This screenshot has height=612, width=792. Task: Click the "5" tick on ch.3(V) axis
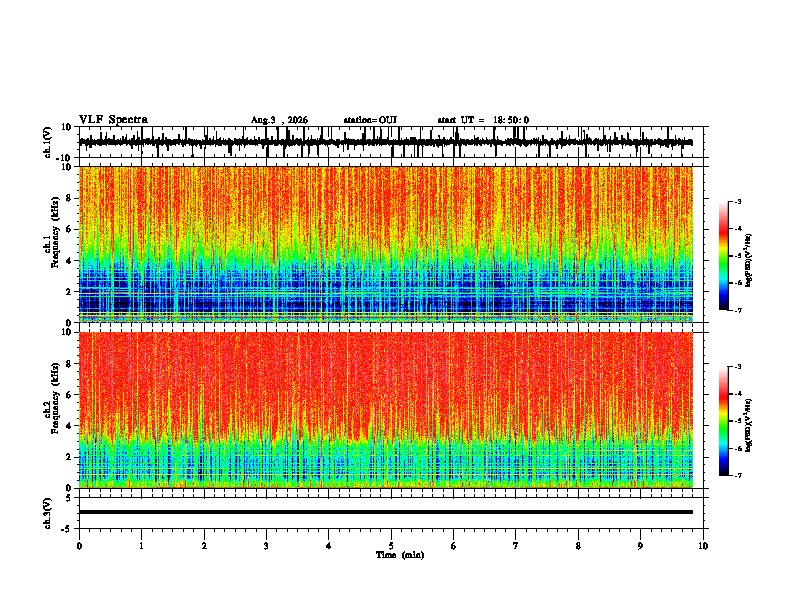[69, 497]
